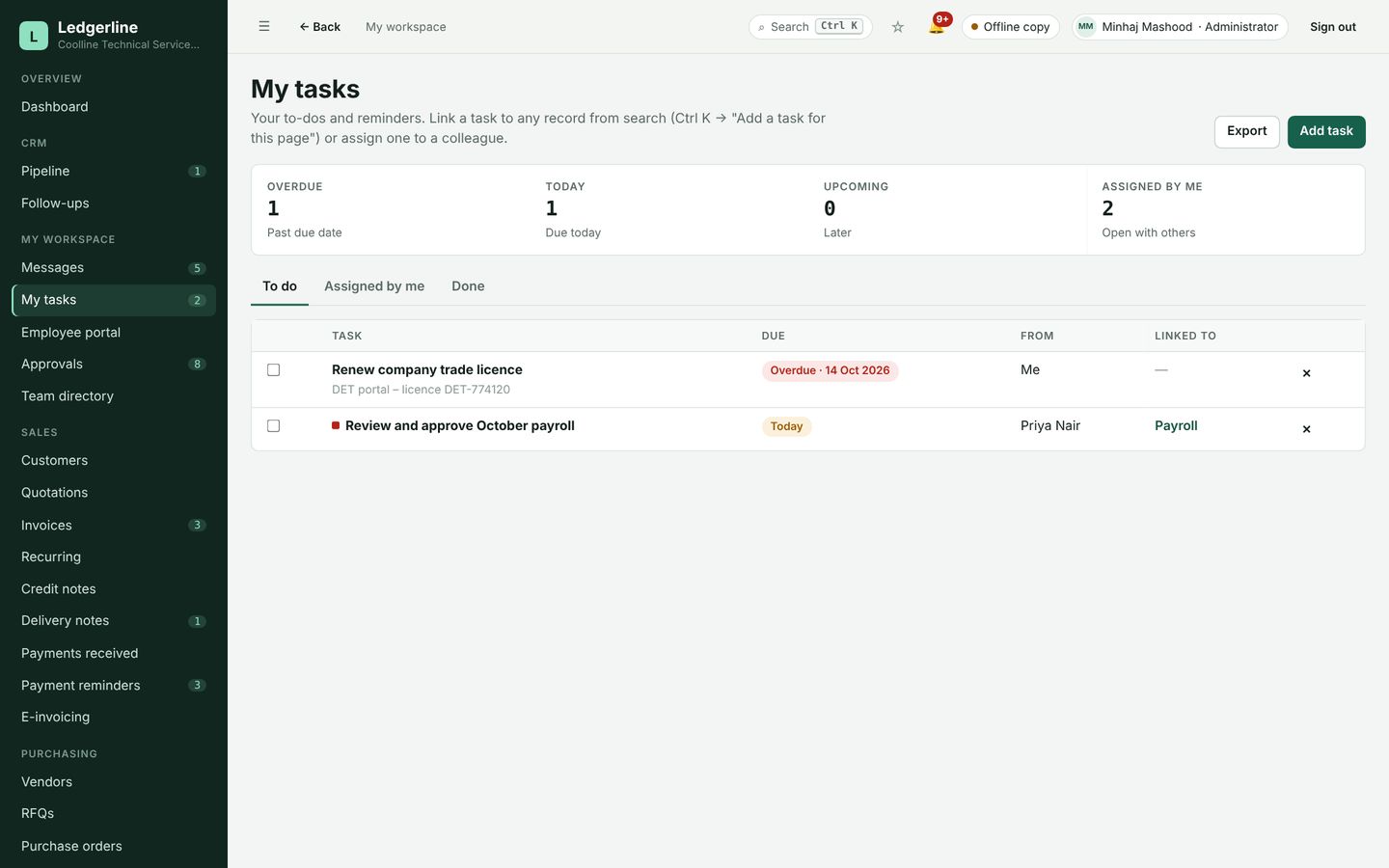
Task: Open the Search Ctrl K box
Action: click(810, 27)
